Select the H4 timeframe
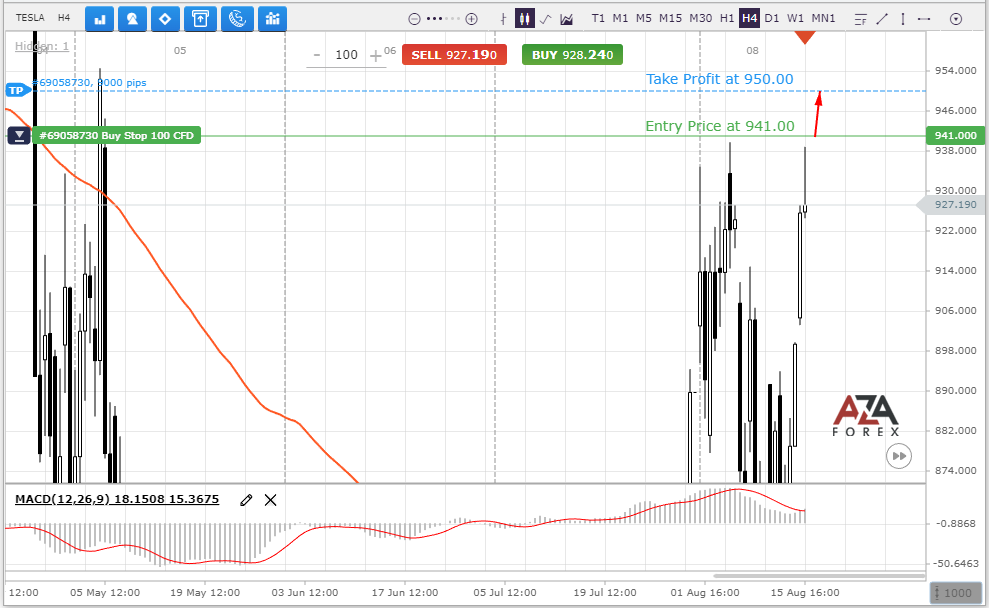This screenshot has width=989, height=608. coord(749,18)
